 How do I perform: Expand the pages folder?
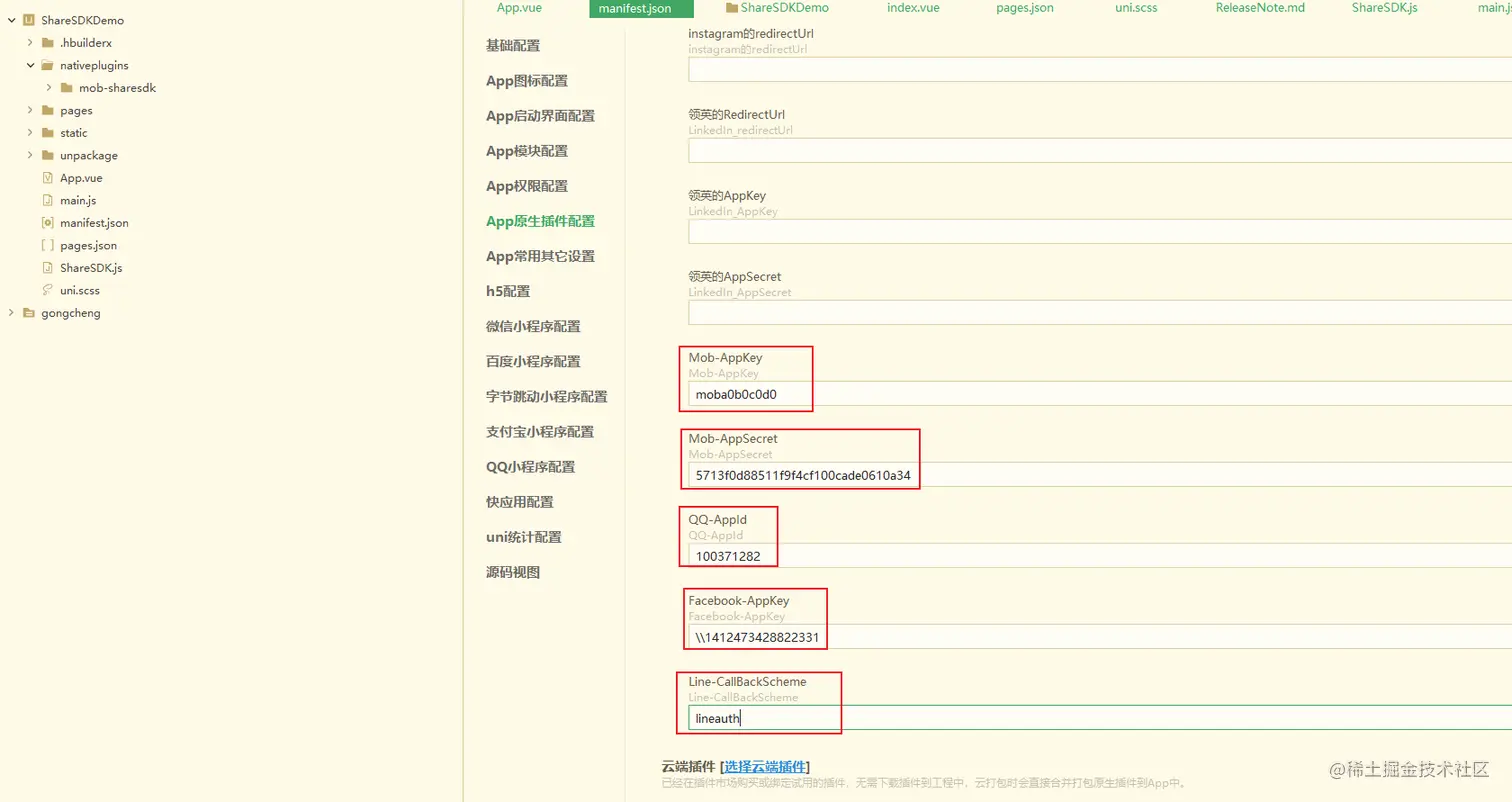[30, 110]
